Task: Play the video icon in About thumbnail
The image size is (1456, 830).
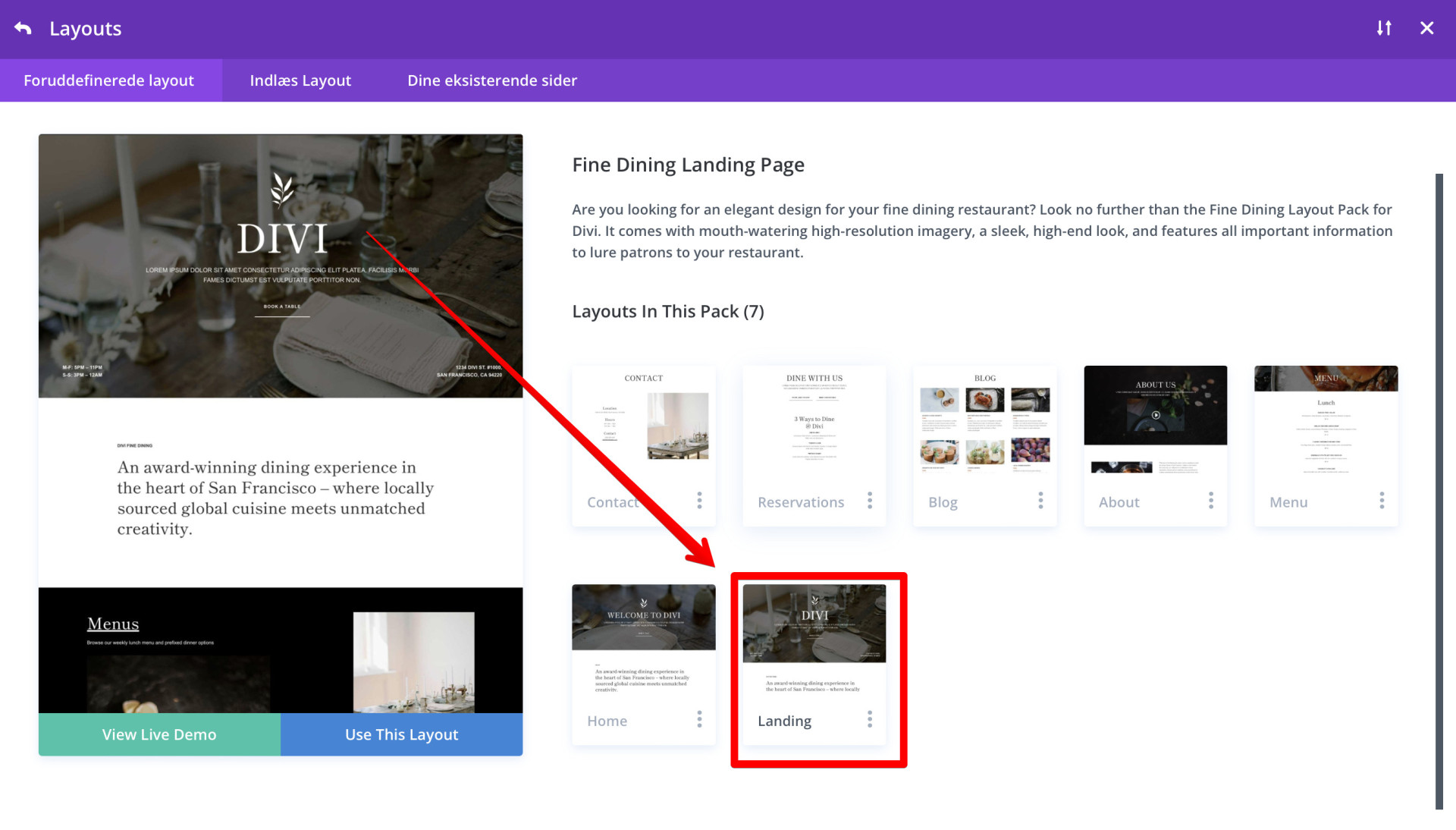Action: (1156, 415)
